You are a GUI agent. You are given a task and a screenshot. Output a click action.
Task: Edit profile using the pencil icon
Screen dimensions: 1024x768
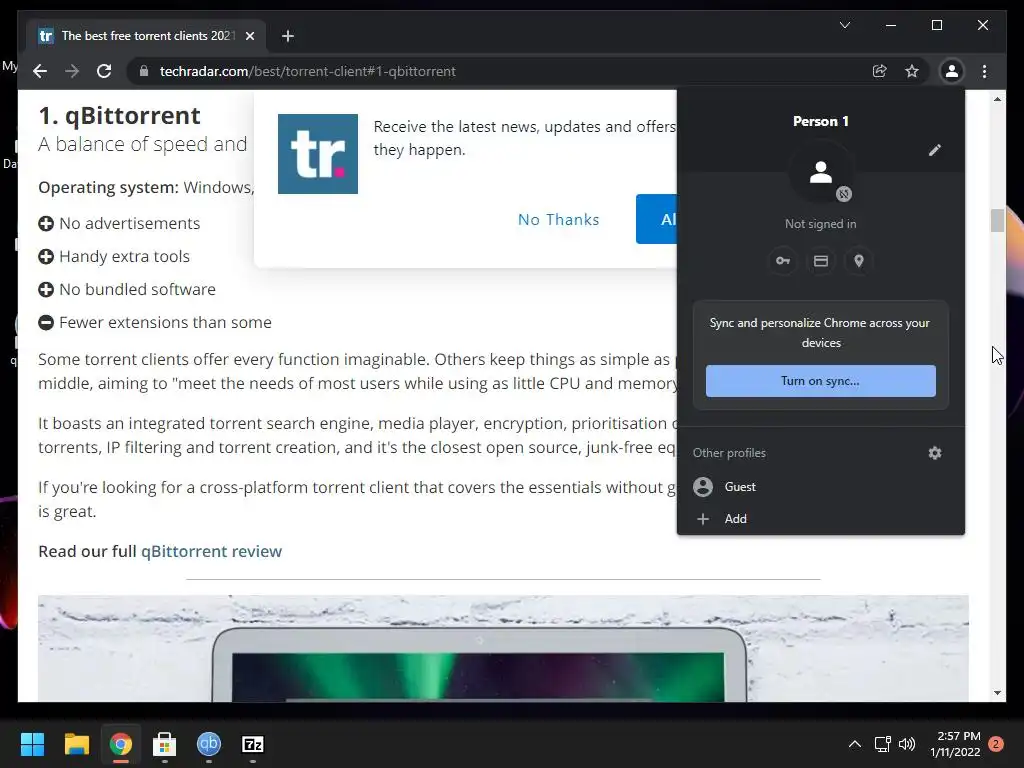935,150
